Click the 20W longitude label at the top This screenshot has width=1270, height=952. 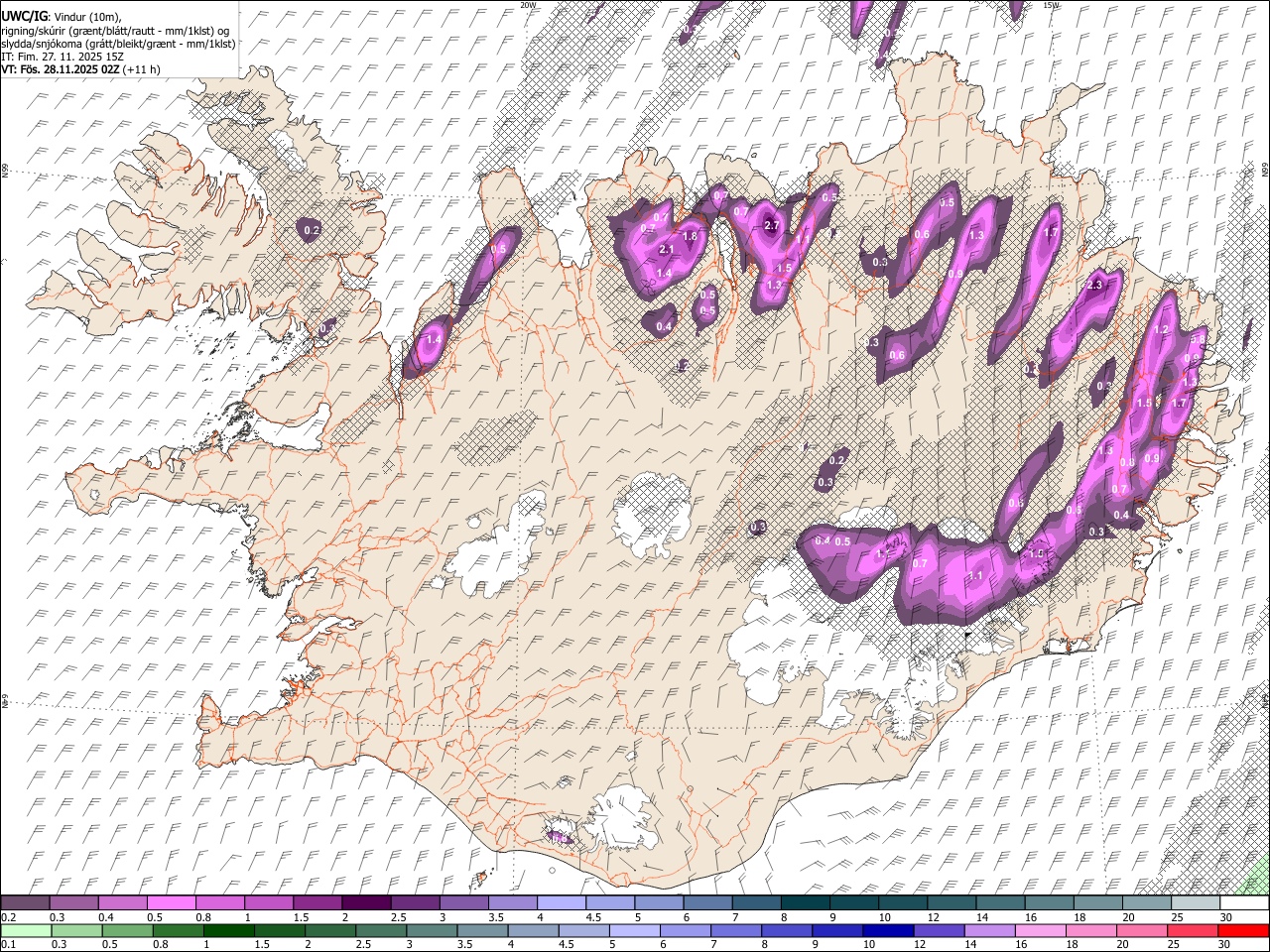(528, 5)
